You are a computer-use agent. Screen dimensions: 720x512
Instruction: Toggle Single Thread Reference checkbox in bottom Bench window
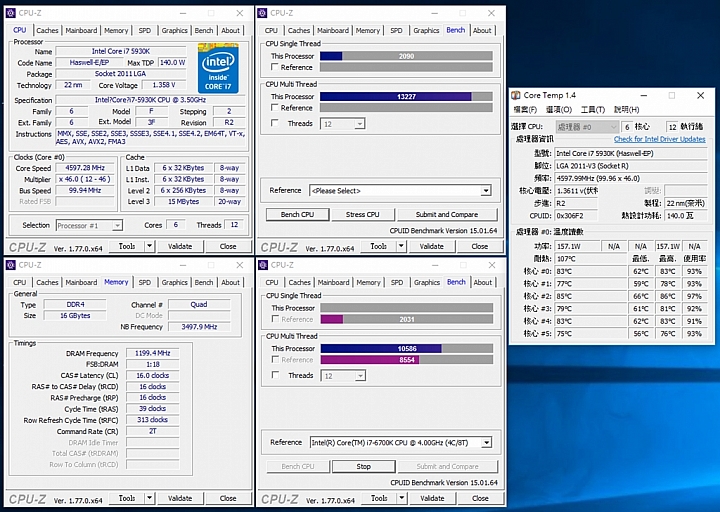tap(275, 319)
